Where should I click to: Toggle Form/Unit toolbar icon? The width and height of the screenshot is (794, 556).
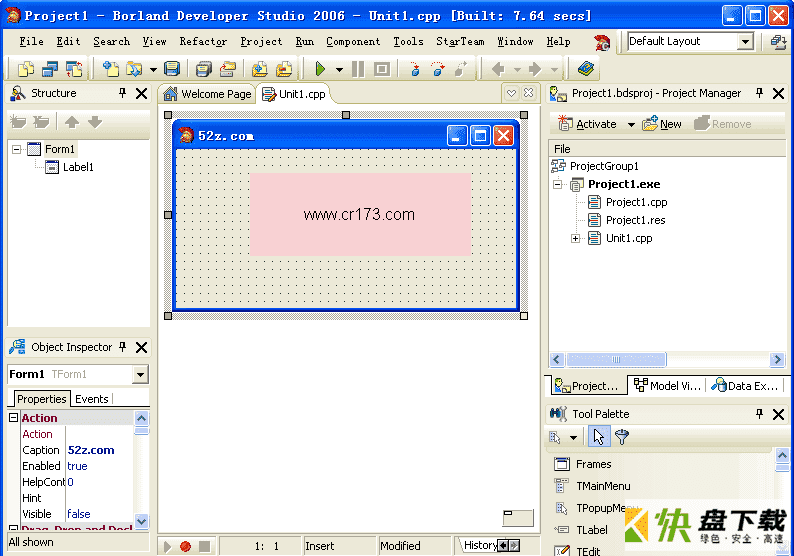coord(74,68)
